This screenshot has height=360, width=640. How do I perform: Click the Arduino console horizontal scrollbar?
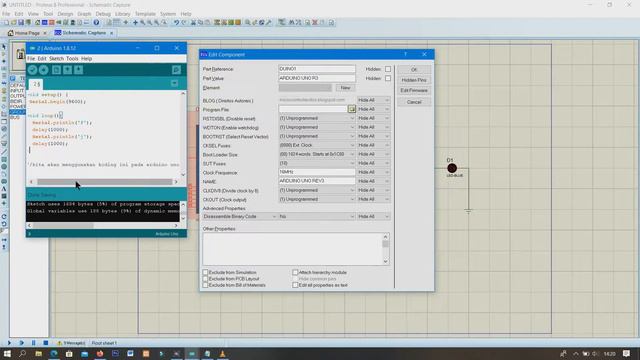coord(63,225)
